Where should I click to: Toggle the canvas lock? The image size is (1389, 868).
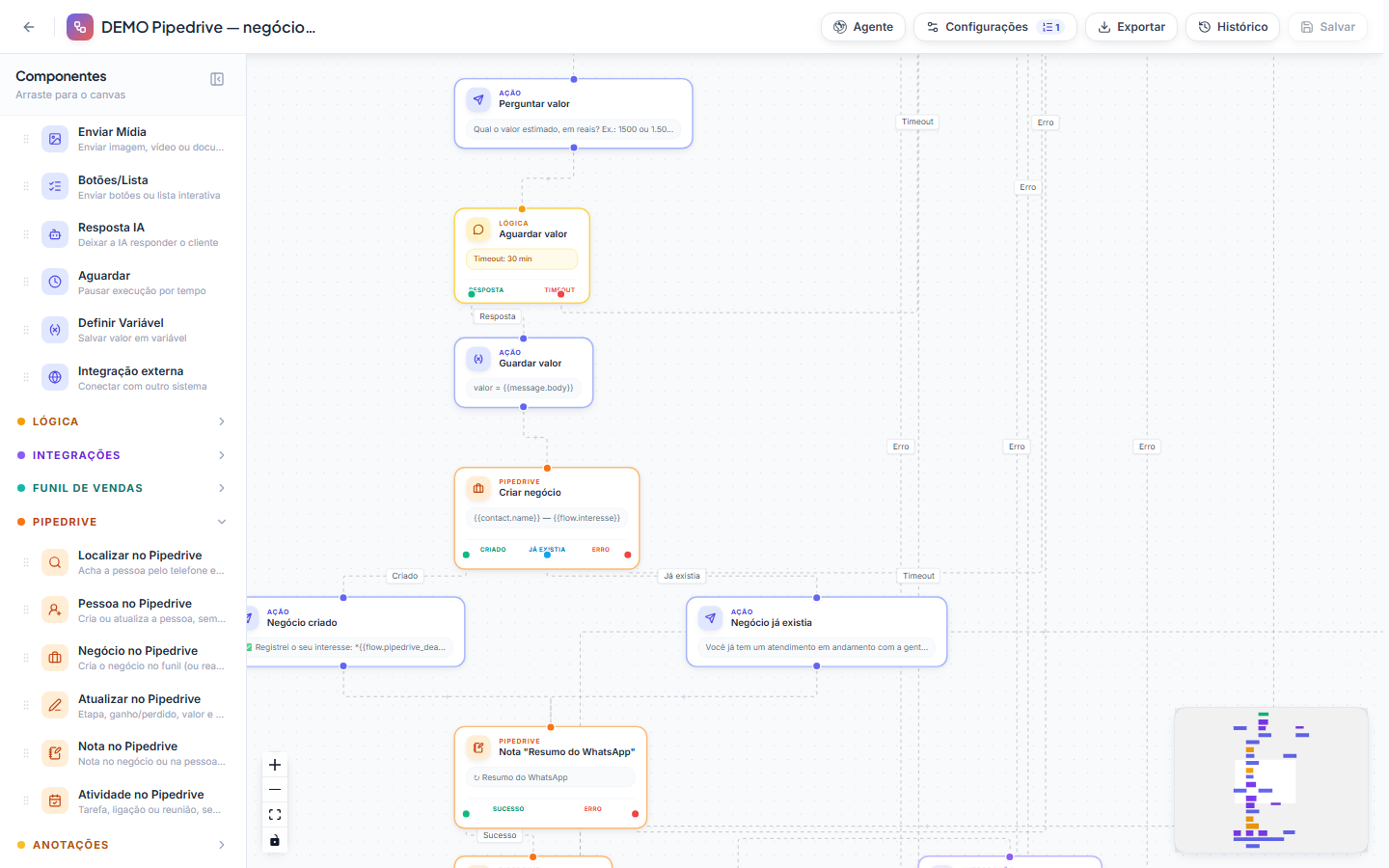275,840
